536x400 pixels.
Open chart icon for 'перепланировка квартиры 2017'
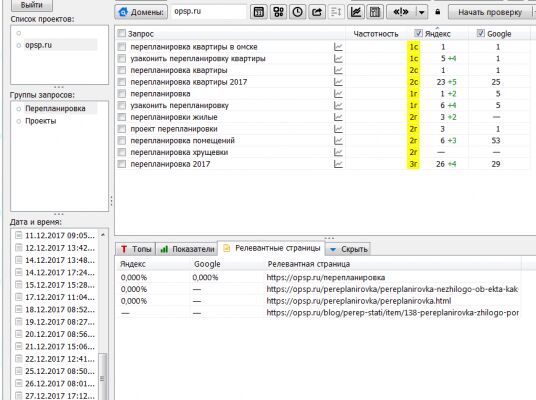338,82
